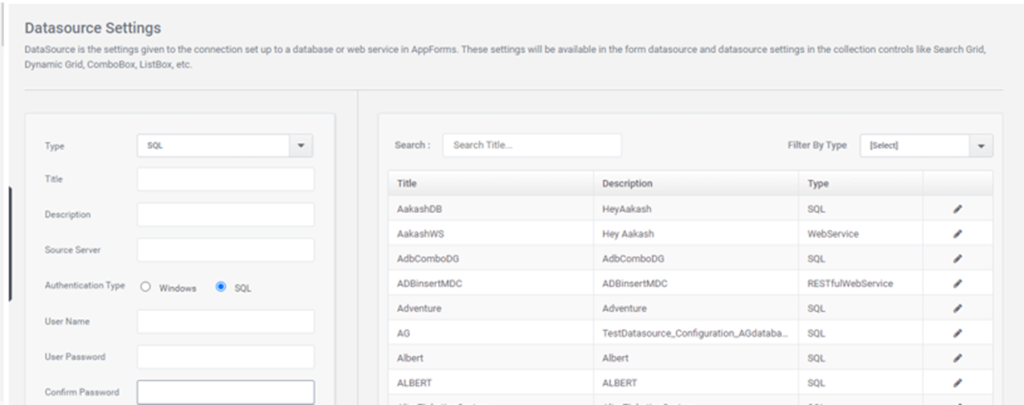Screen dimensions: 1024x405
Task: Focus the Source Server text field
Action: [225, 250]
